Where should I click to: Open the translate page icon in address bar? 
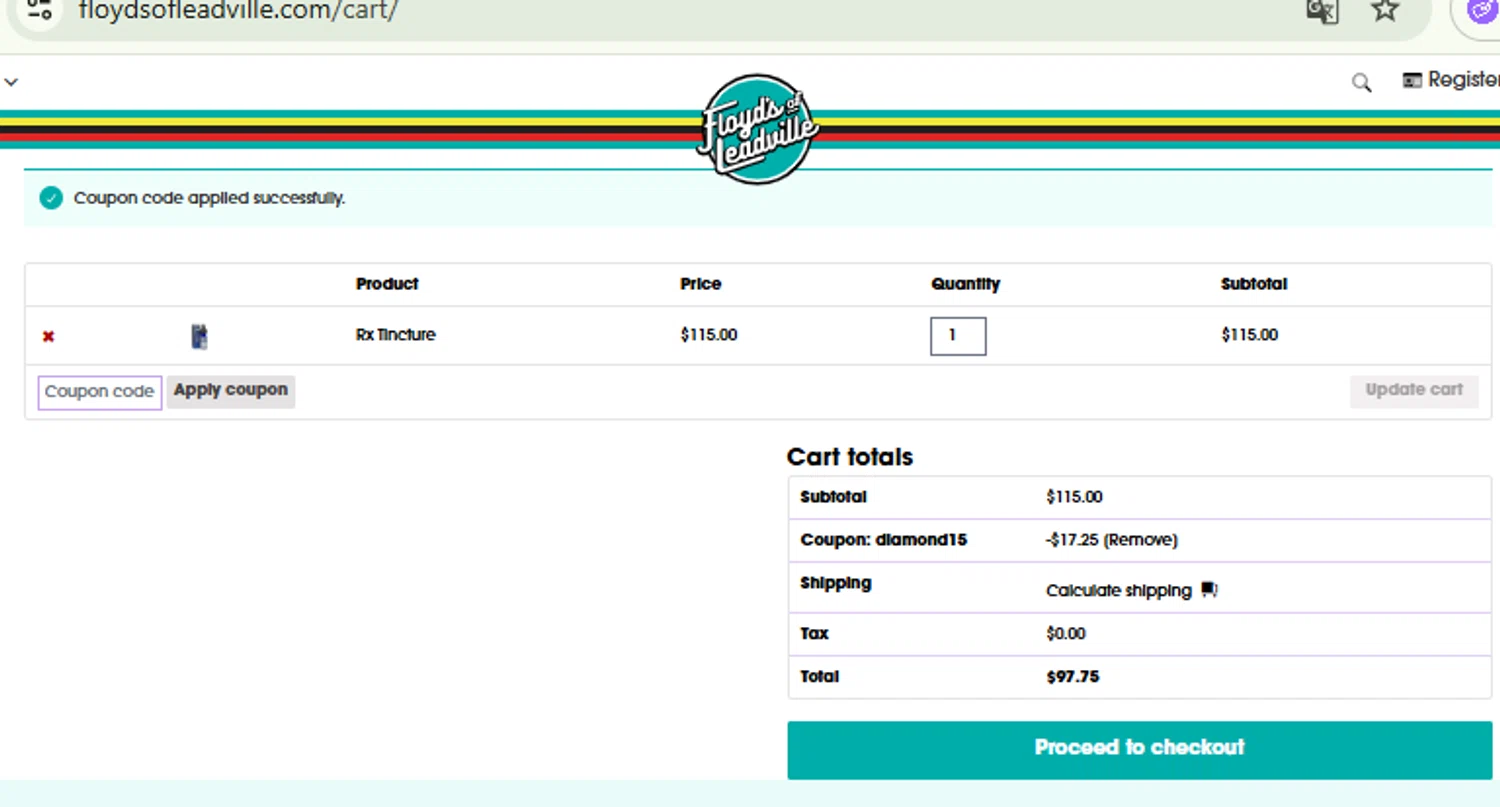[1322, 10]
